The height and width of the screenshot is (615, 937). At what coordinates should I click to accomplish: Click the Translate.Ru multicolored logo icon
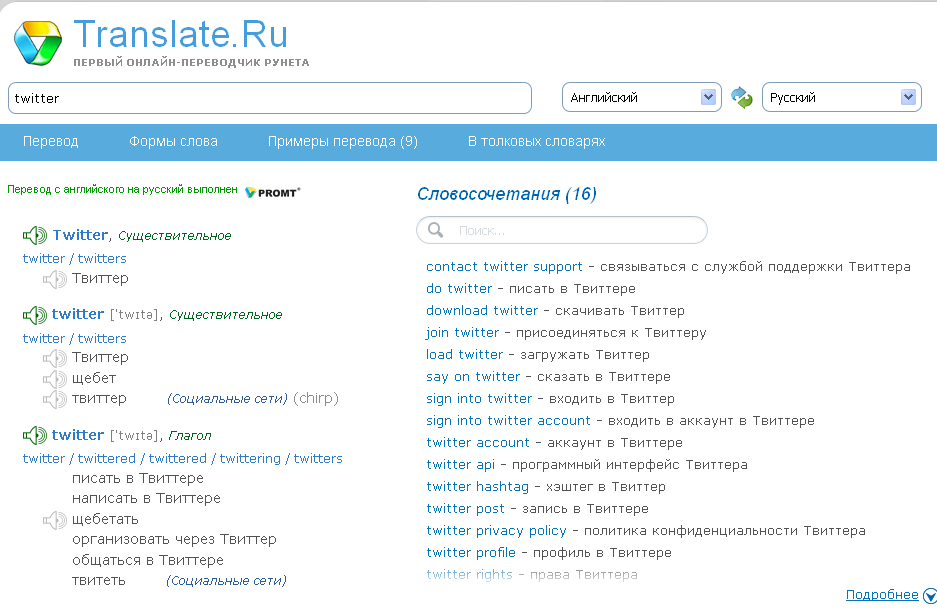[x=38, y=42]
